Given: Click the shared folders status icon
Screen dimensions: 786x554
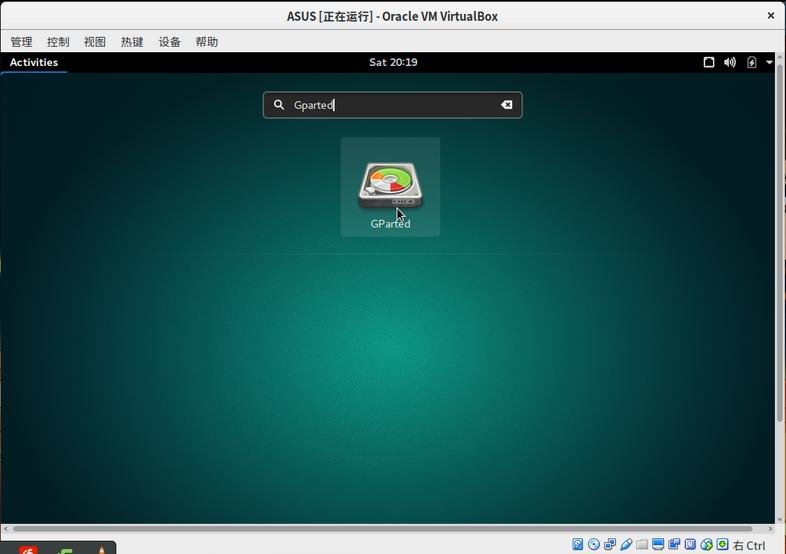Looking at the screenshot, I should click(x=642, y=544).
